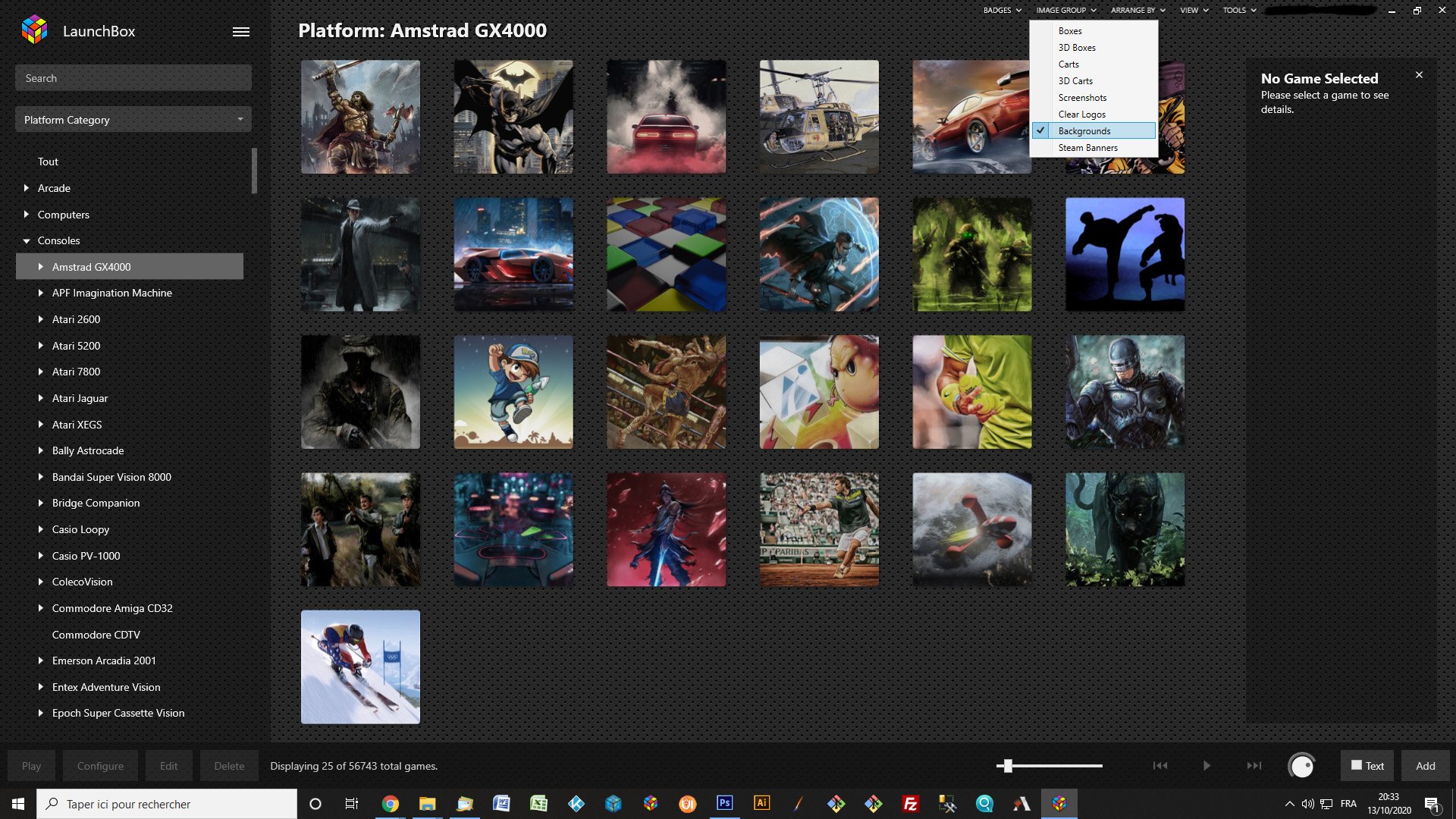The image size is (1456, 819).
Task: Switch to Photoshop in the taskbar
Action: [724, 804]
